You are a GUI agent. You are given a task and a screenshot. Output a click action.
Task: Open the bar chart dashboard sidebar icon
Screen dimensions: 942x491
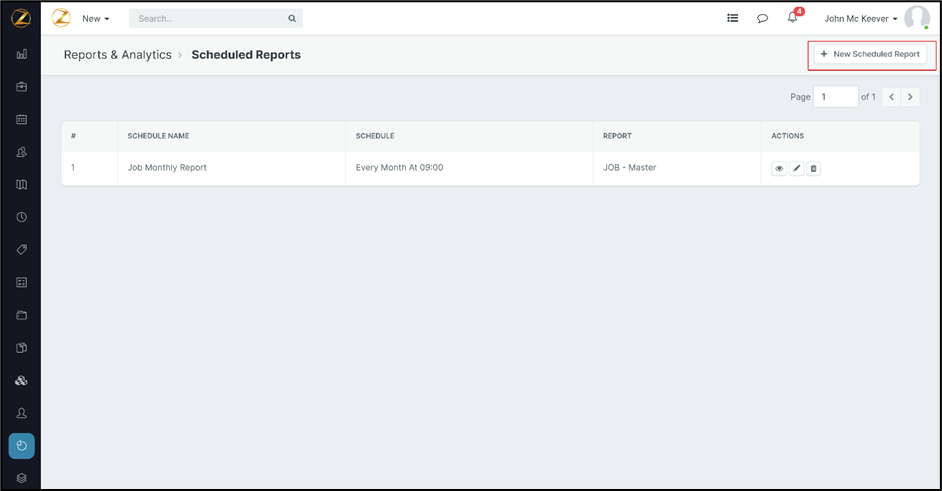tap(22, 54)
